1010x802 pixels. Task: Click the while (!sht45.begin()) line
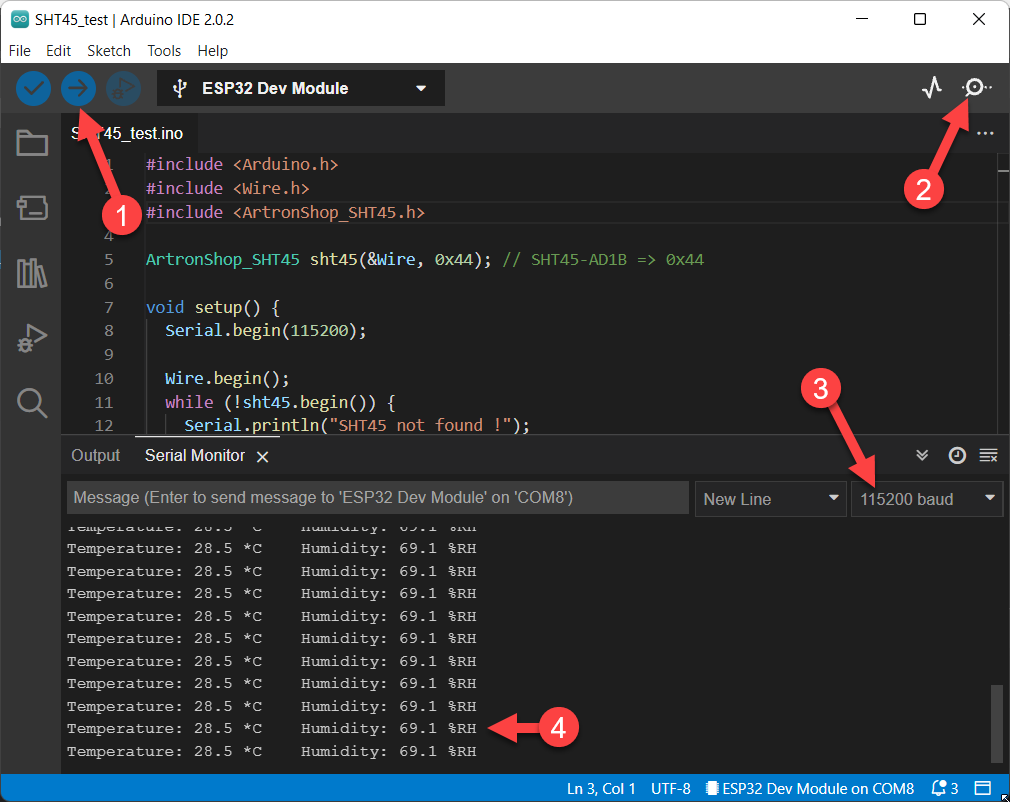[x=280, y=402]
